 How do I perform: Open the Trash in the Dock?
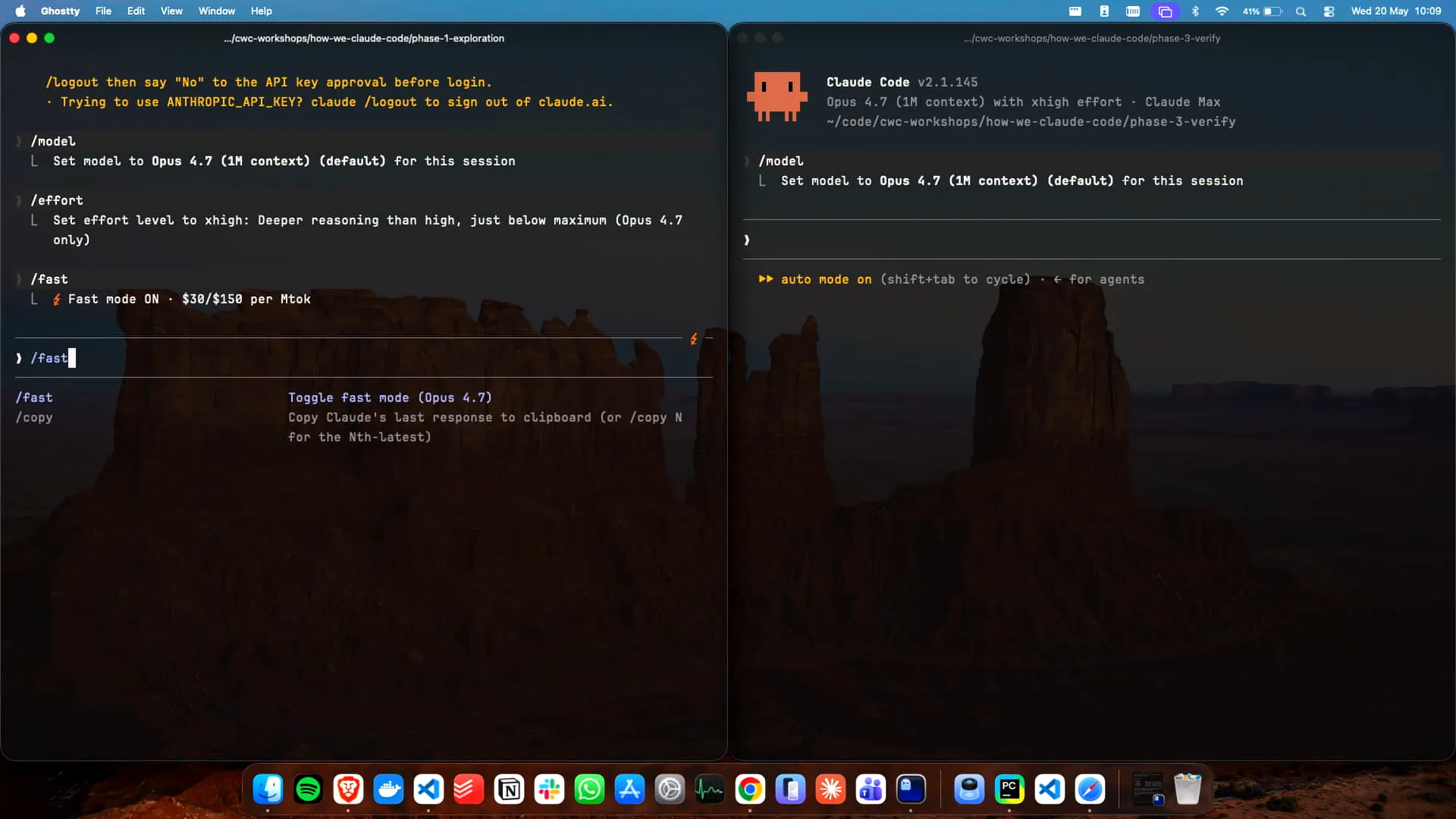(x=1188, y=789)
